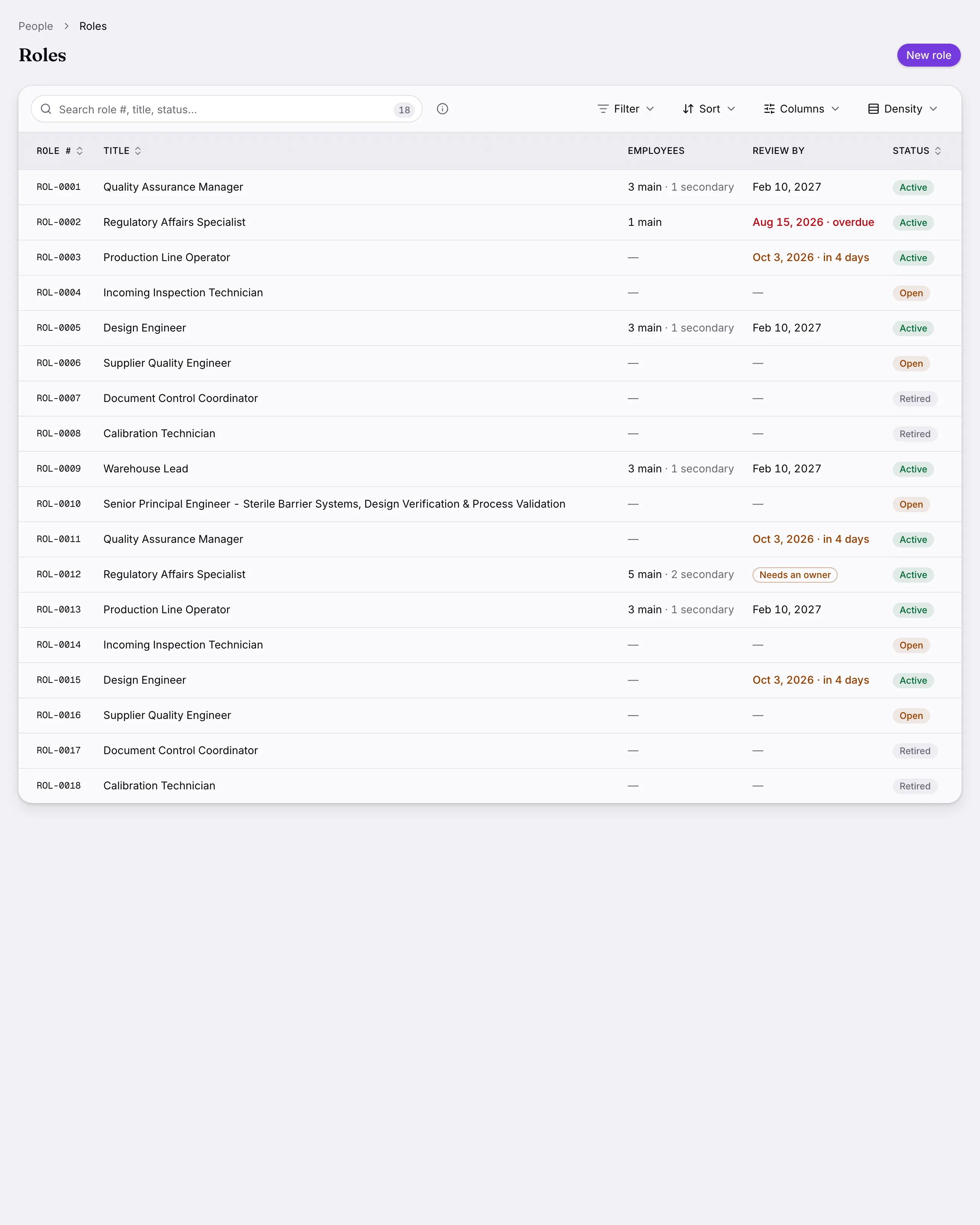Click Open status of ROL-0016

pyautogui.click(x=911, y=716)
